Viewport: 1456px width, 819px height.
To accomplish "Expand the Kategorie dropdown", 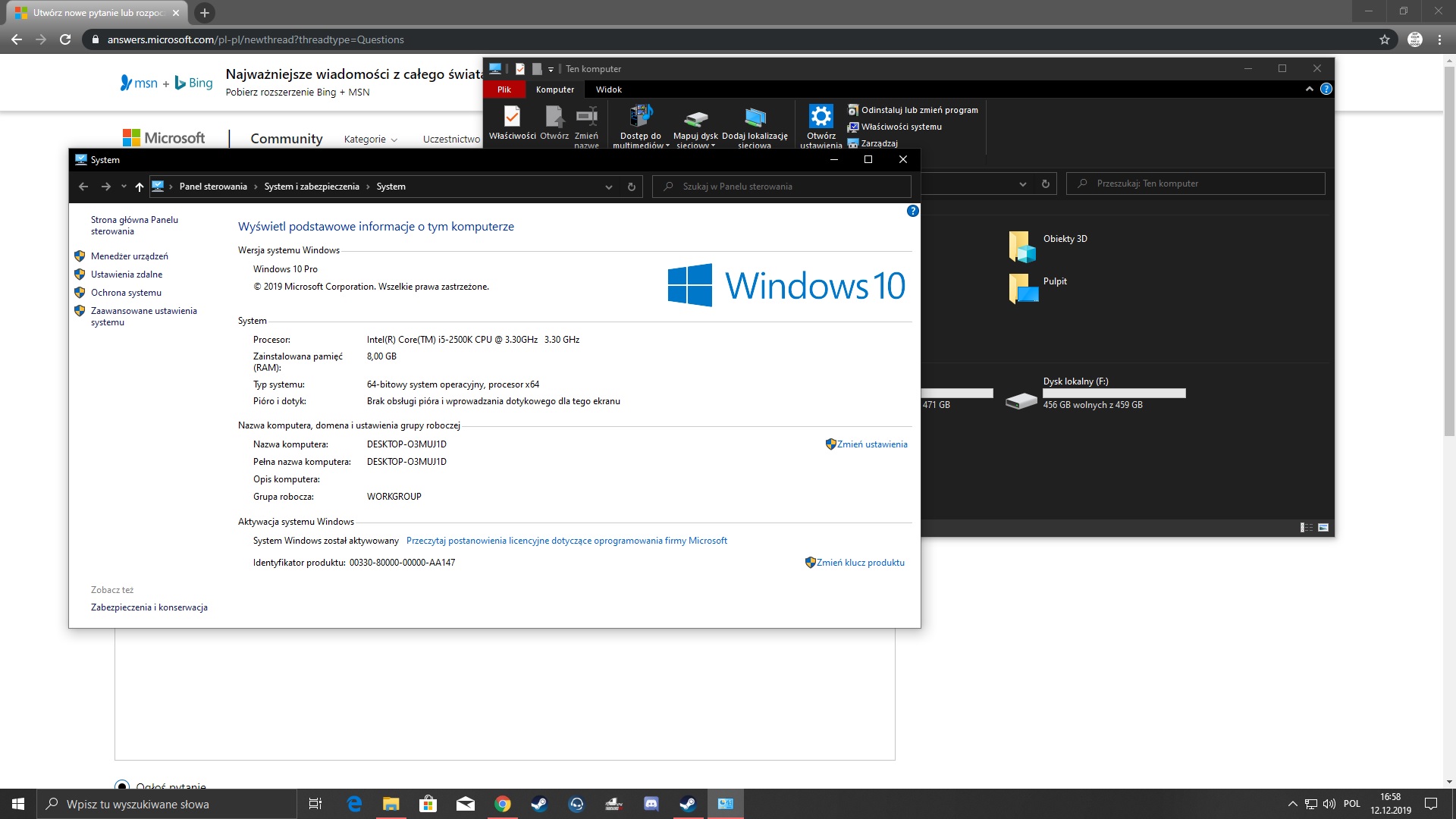I will click(x=370, y=139).
